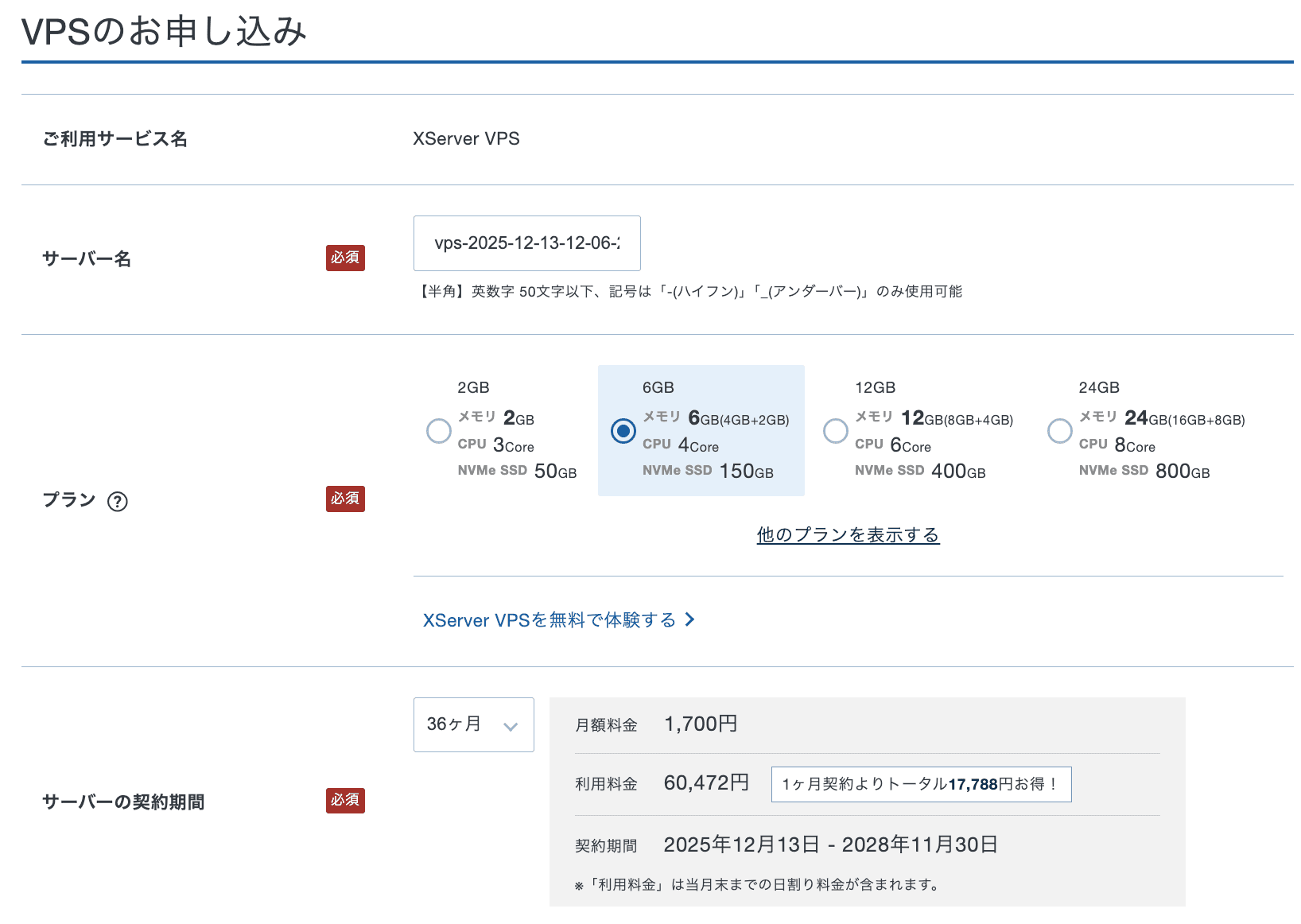Click the 必須 badge next to サーバー名

click(x=345, y=258)
